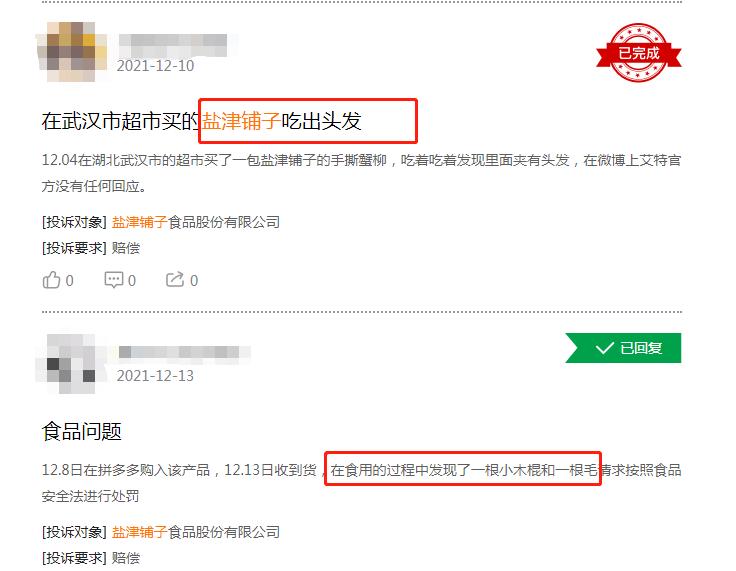This screenshot has height=571, width=736.
Task: Click the thumbs-up like icon
Action: (51, 280)
